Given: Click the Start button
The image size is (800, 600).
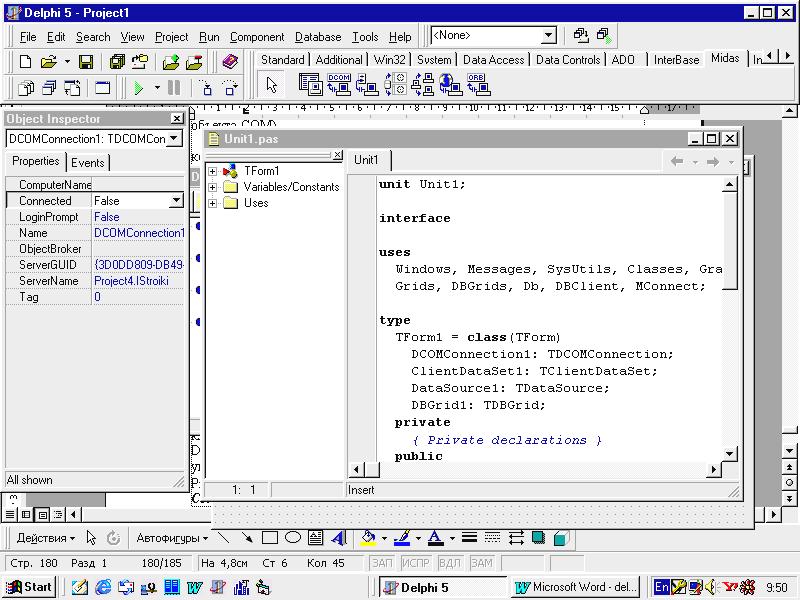Looking at the screenshot, I should 30,587.
